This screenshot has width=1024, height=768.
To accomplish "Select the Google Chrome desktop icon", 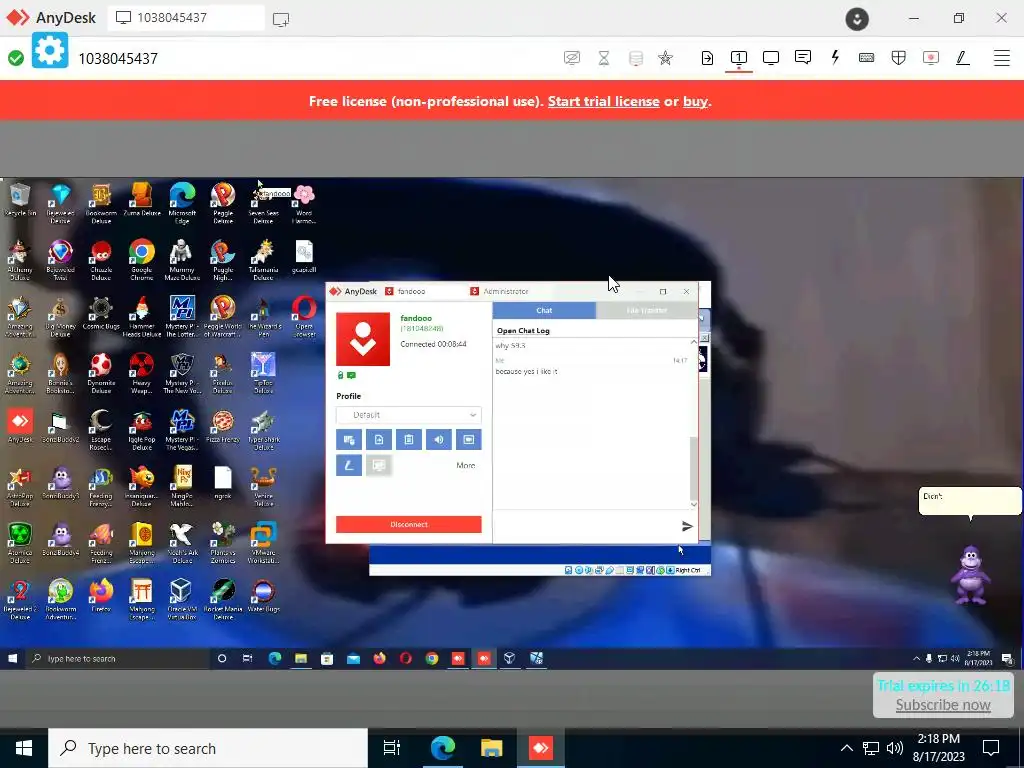I will (x=142, y=259).
